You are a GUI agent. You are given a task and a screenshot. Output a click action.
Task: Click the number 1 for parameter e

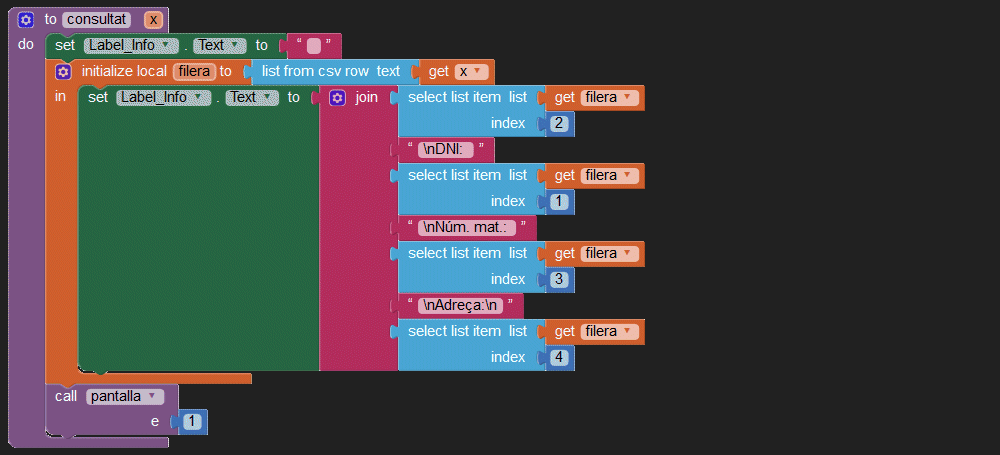coord(193,422)
